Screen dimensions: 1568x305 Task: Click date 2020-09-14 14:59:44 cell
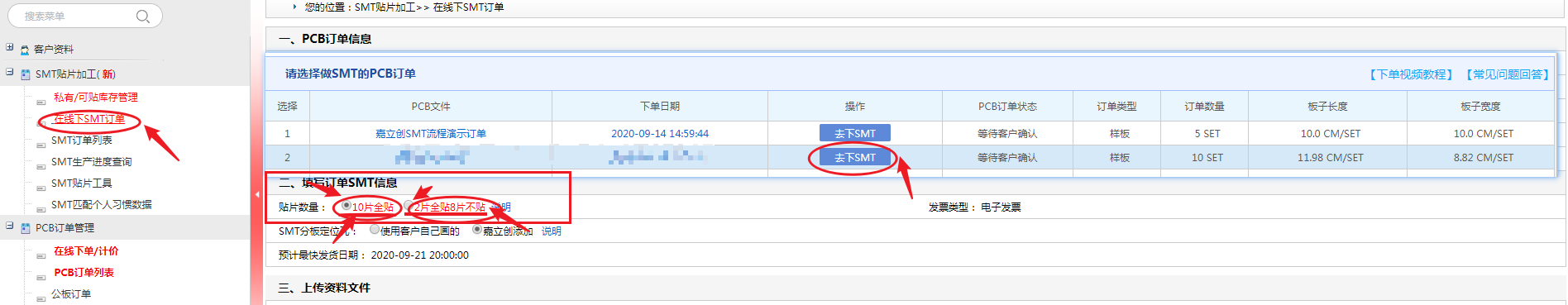pyautogui.click(x=660, y=134)
